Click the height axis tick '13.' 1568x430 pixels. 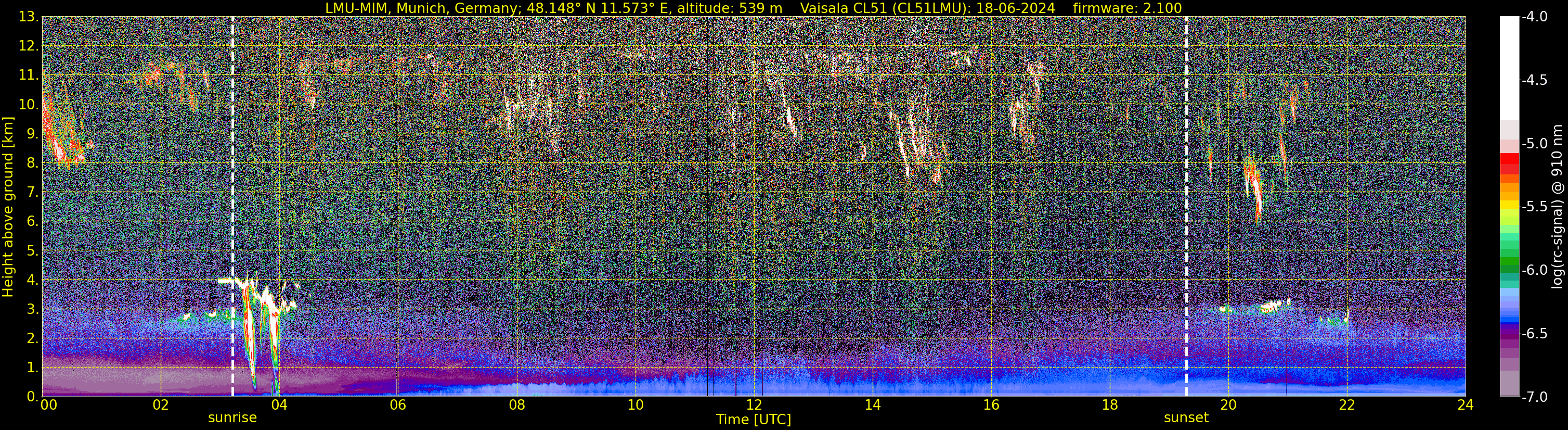click(29, 17)
